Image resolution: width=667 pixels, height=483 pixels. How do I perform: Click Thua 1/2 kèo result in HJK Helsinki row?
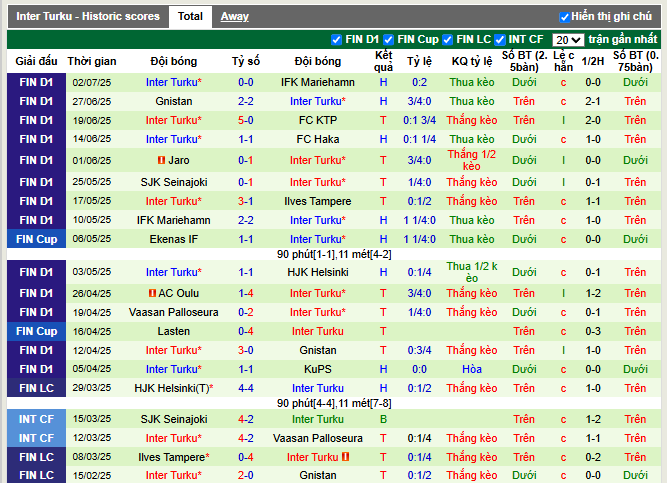point(472,272)
